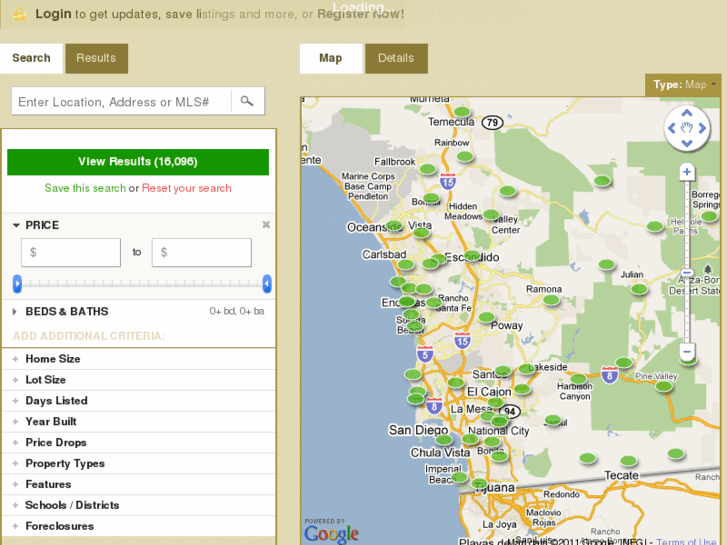
Task: Click the maximum price slider handle
Action: pos(267,283)
